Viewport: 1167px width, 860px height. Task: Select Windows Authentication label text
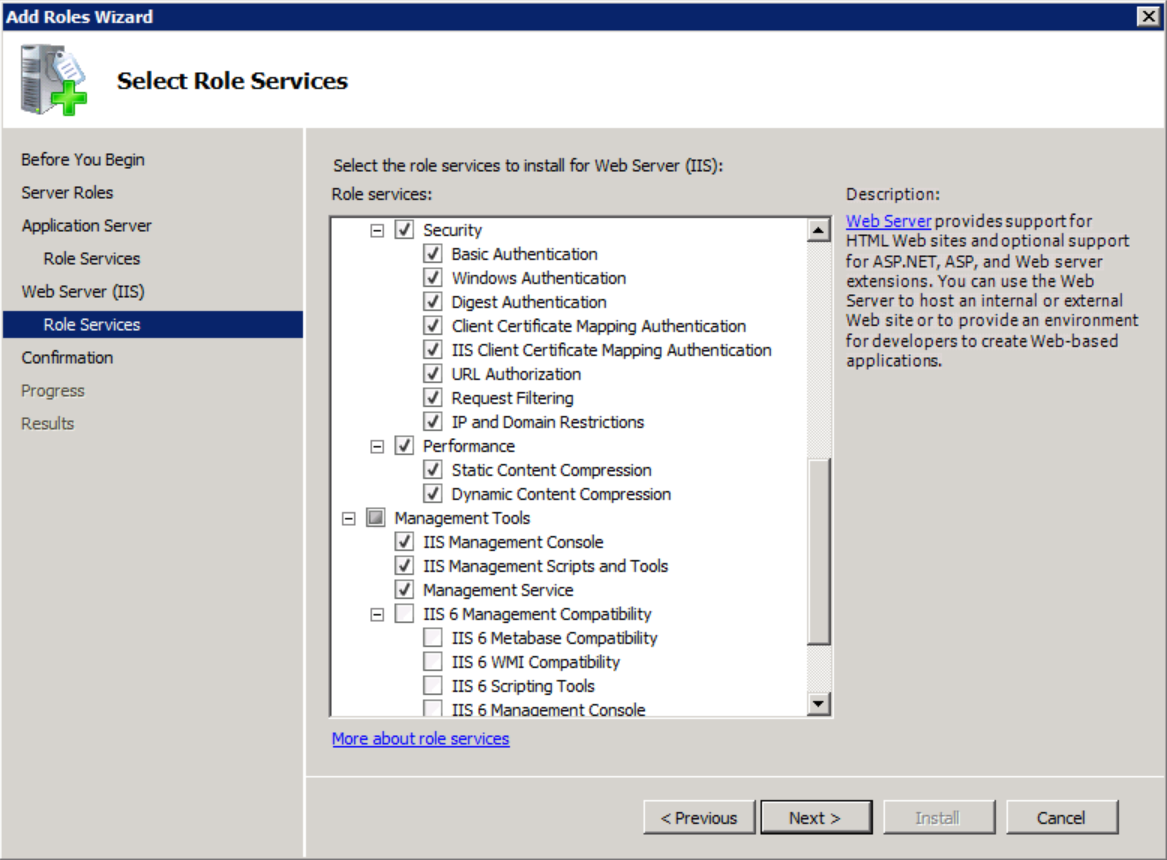(539, 278)
